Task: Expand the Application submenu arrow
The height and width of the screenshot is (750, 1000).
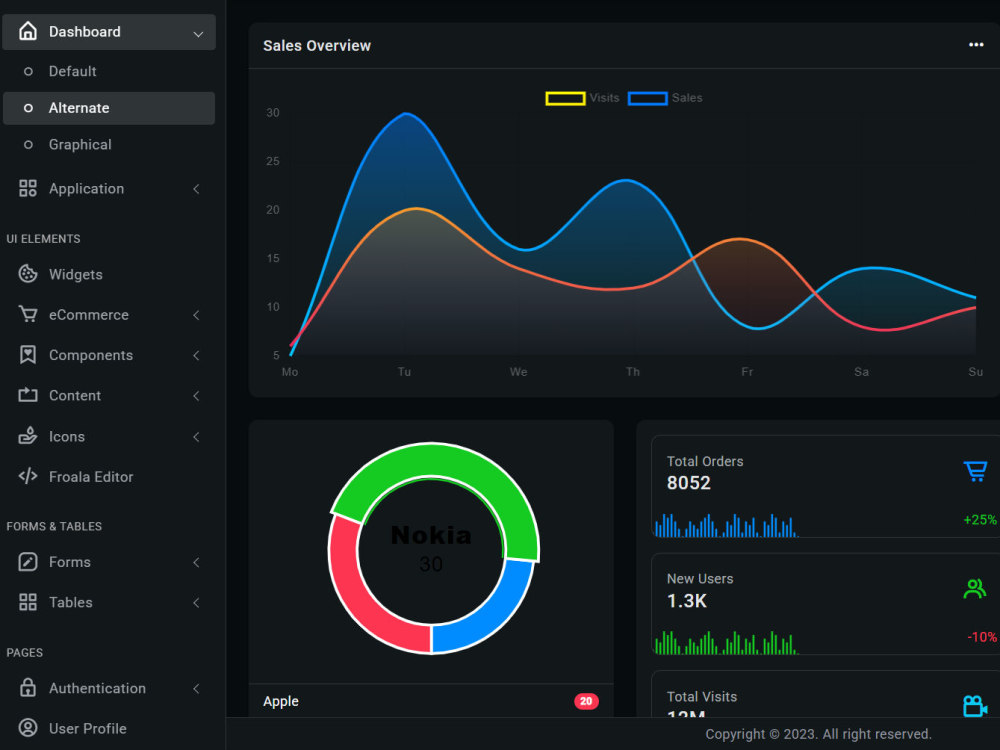Action: click(196, 189)
